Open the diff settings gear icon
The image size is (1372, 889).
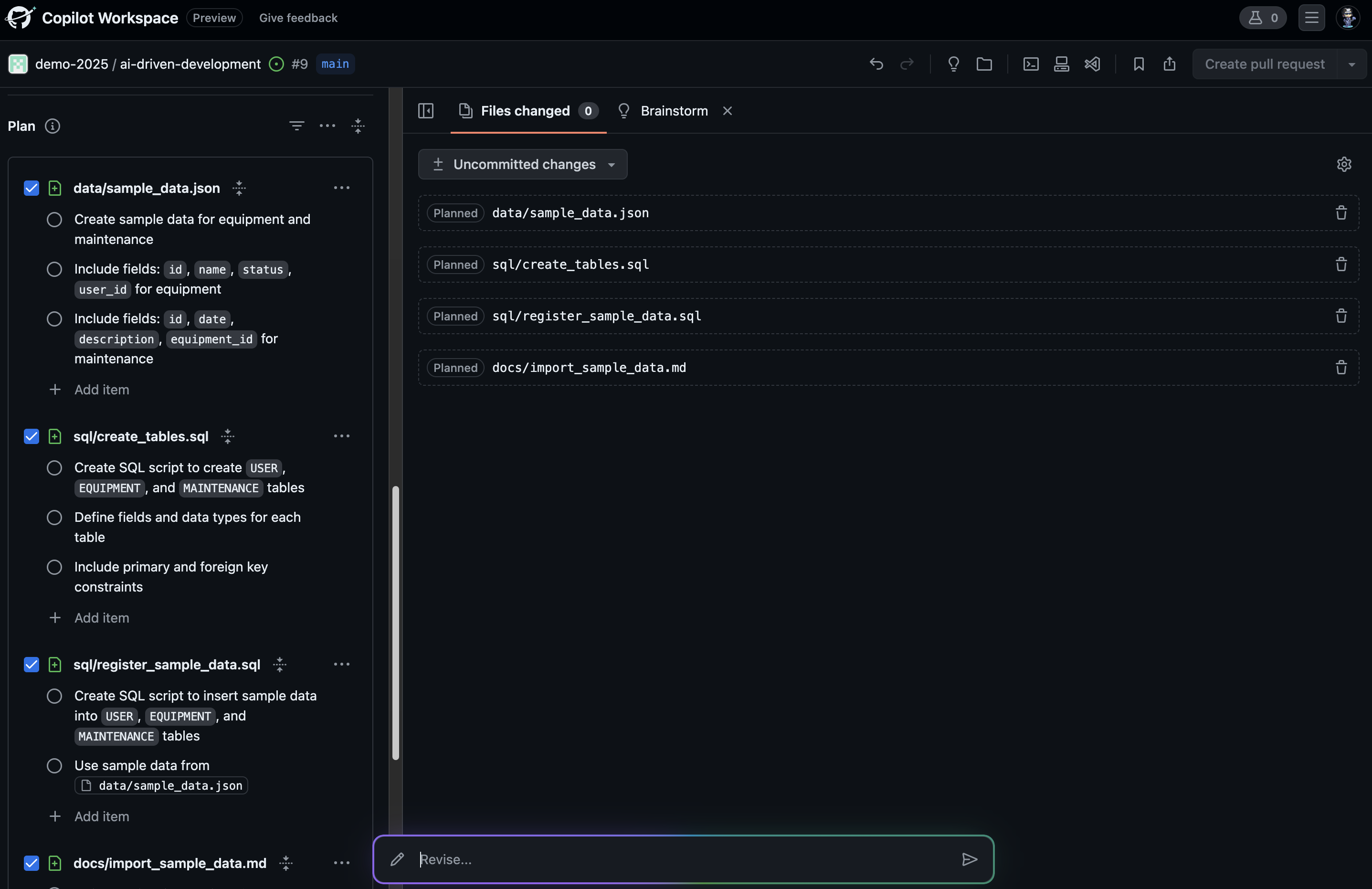(x=1344, y=164)
